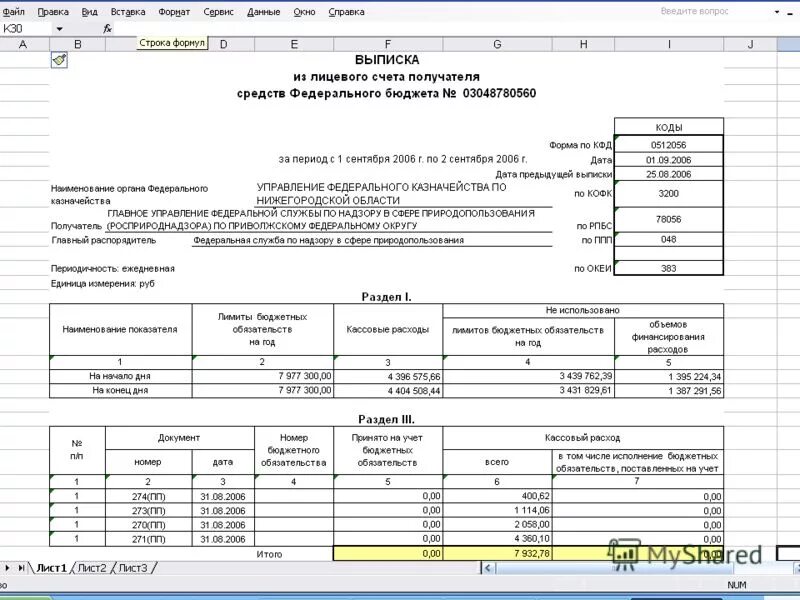Select the 1 114,06 cash expense cell
Image resolution: width=800 pixels, height=600 pixels.
(497, 510)
